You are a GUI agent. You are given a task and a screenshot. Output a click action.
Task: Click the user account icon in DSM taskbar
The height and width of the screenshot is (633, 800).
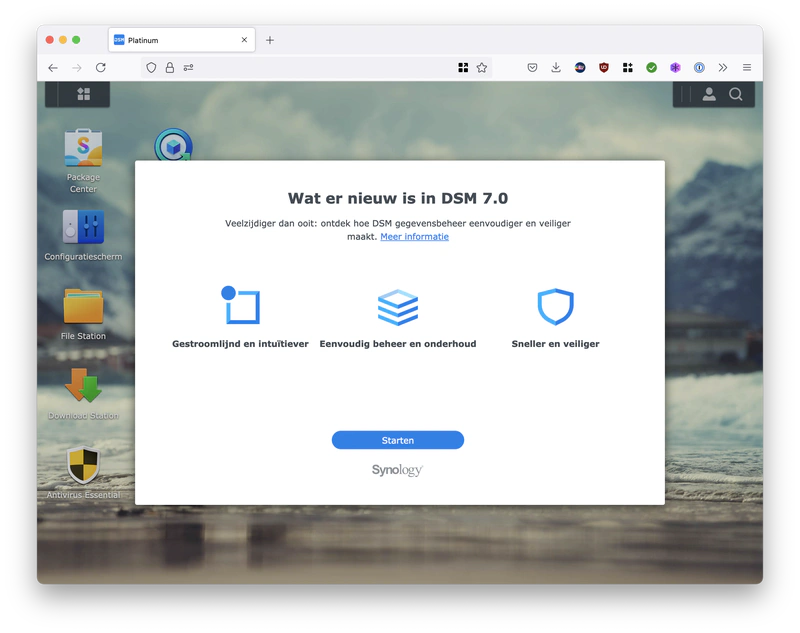tap(709, 95)
